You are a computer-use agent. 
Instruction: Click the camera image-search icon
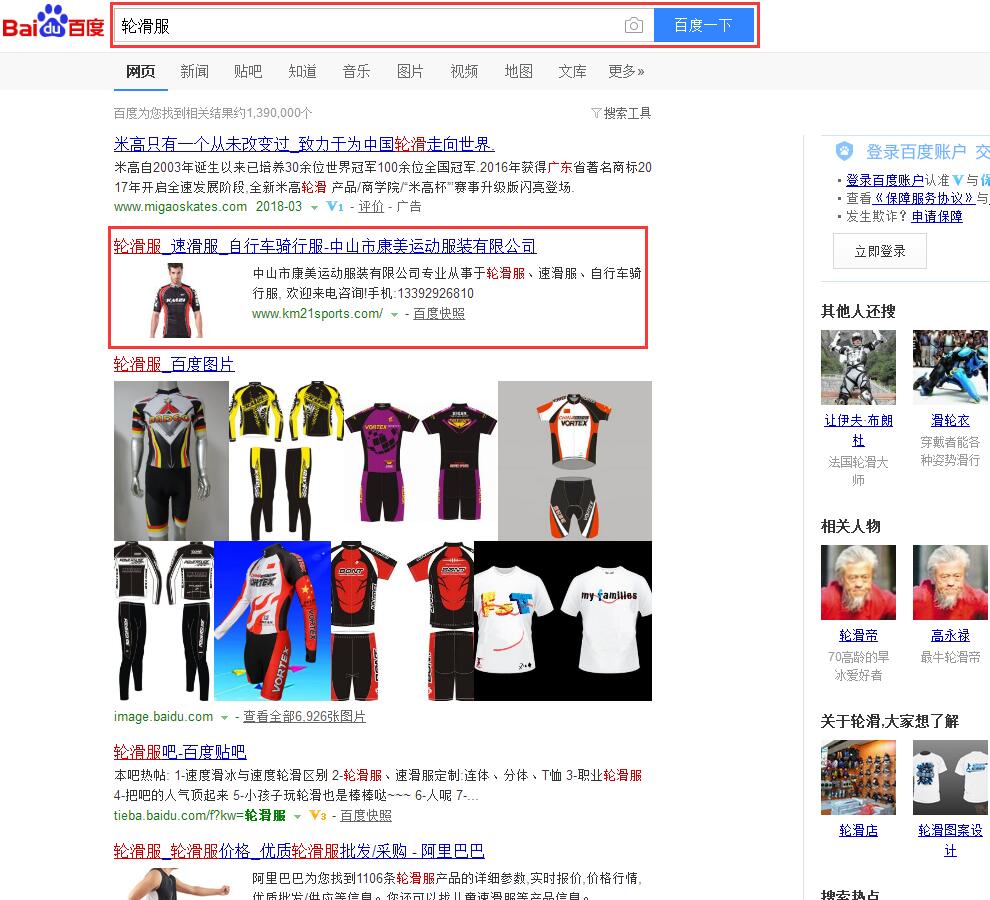coord(634,26)
